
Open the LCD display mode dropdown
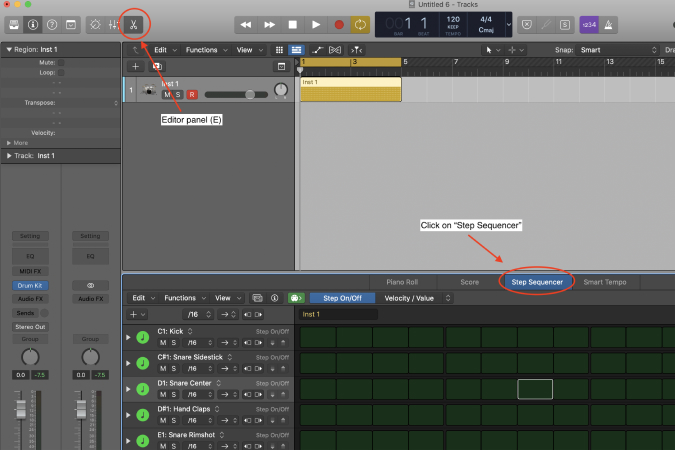click(x=509, y=25)
